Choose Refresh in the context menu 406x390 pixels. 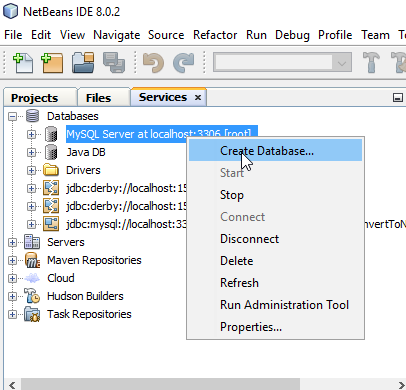275,283
